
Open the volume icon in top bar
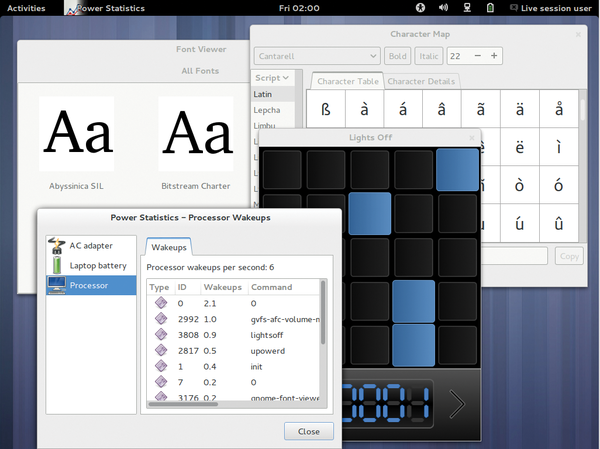pos(444,8)
